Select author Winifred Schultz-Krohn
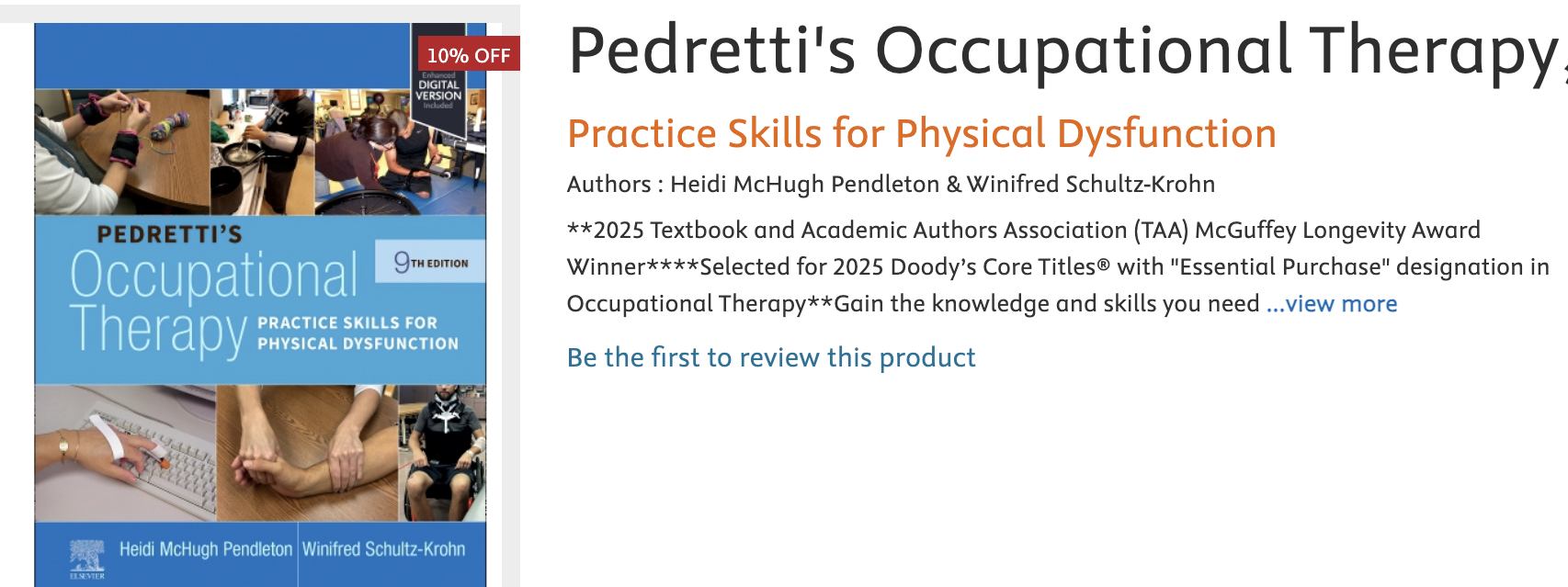The height and width of the screenshot is (587, 1568). tap(1085, 184)
